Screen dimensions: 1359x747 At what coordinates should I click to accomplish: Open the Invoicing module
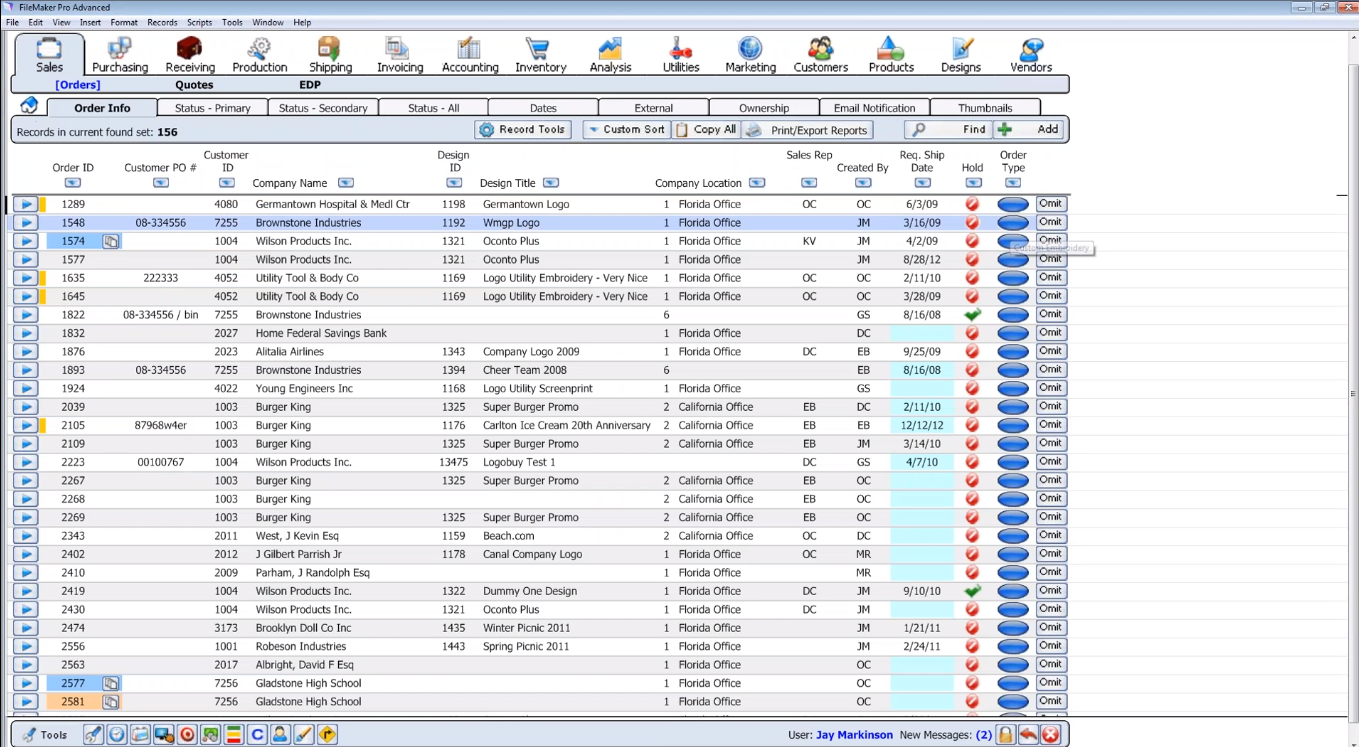click(x=399, y=53)
